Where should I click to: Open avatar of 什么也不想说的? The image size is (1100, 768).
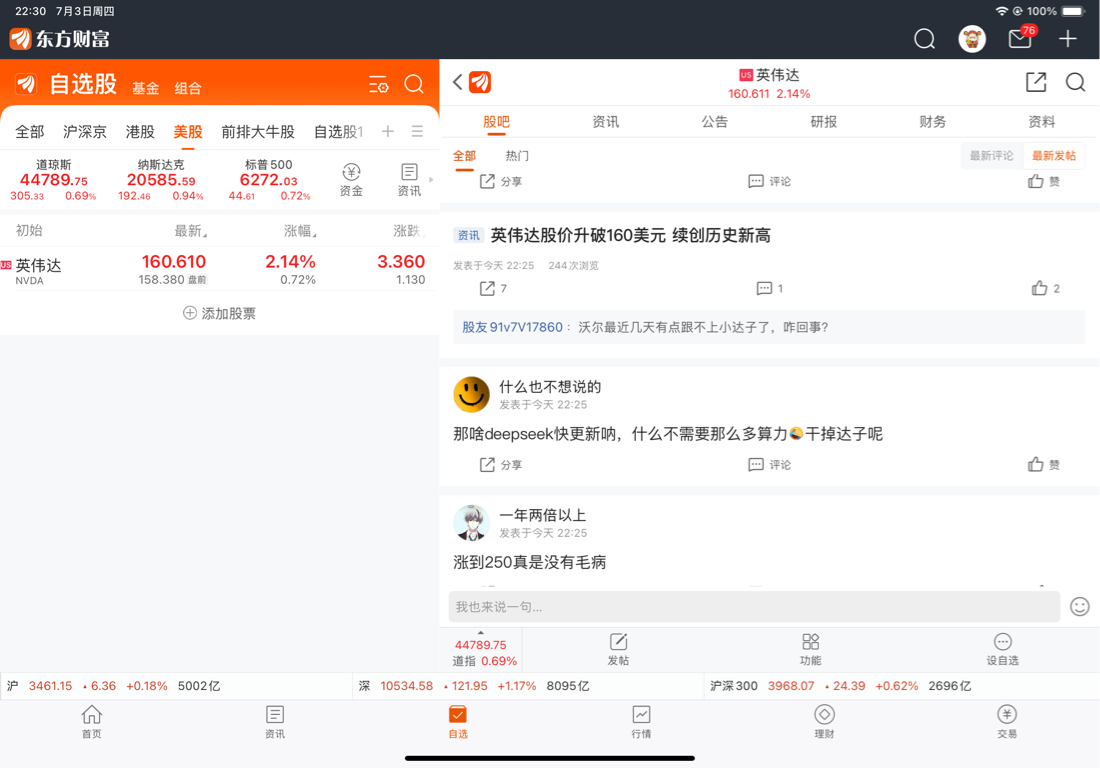pos(471,394)
